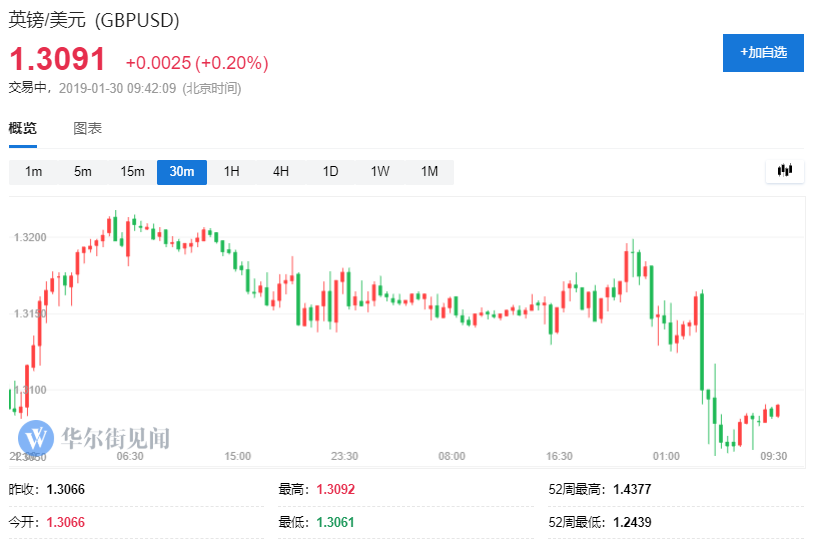Viewport: 817px width, 554px height.
Task: Choose the 15m timeframe
Action: click(132, 171)
